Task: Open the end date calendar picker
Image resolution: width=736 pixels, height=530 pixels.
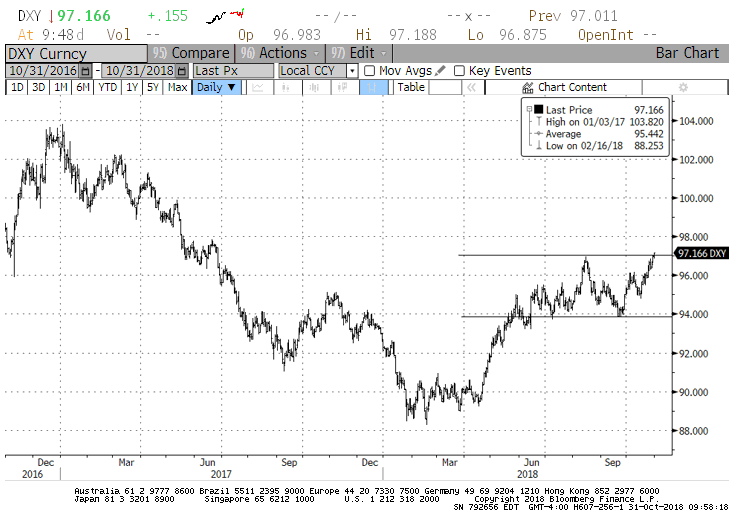Action: 182,71
